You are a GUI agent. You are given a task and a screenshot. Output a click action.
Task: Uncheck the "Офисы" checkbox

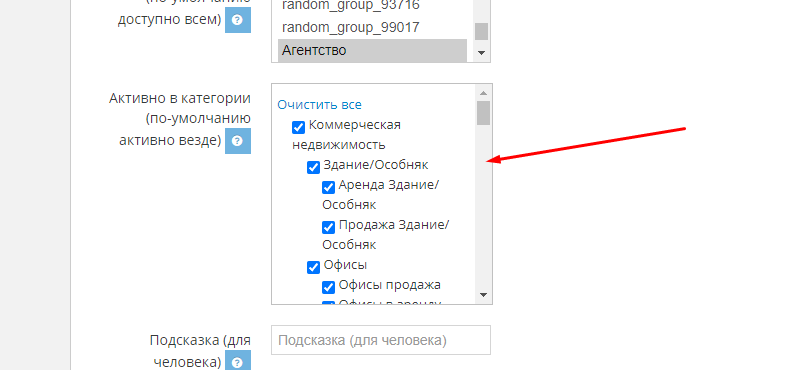pyautogui.click(x=313, y=268)
